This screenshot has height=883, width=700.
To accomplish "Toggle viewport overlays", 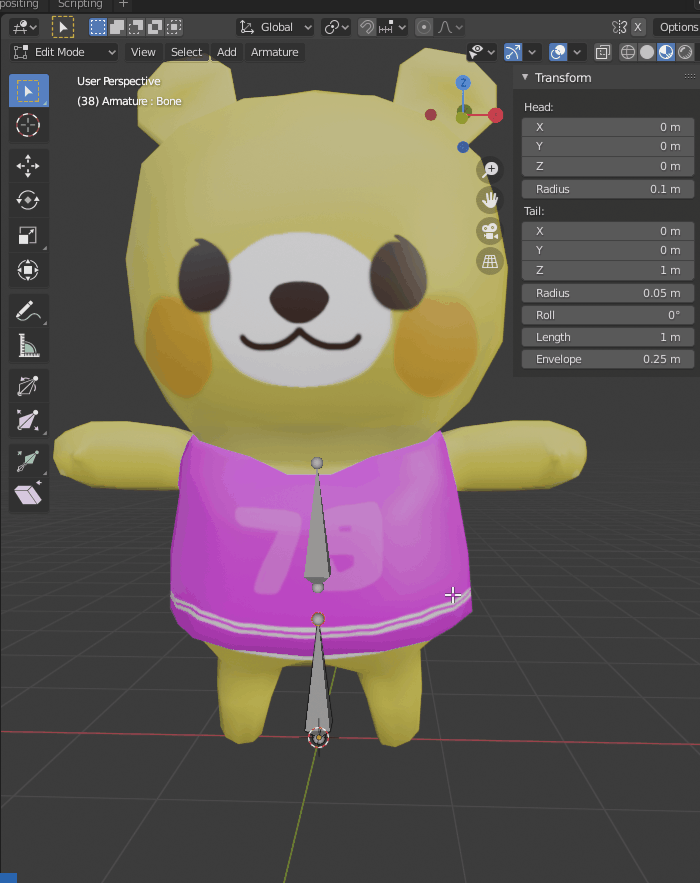I will tap(558, 52).
